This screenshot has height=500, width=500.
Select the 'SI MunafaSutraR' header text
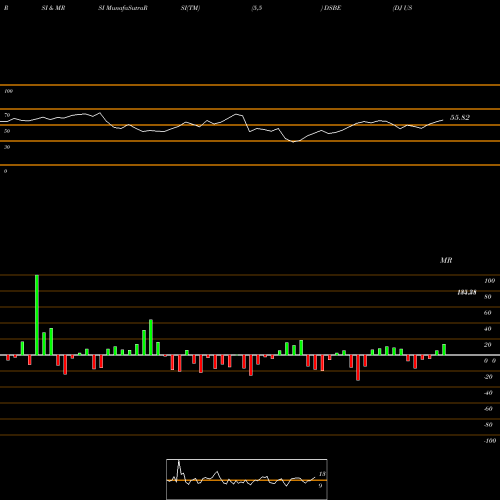click(123, 8)
